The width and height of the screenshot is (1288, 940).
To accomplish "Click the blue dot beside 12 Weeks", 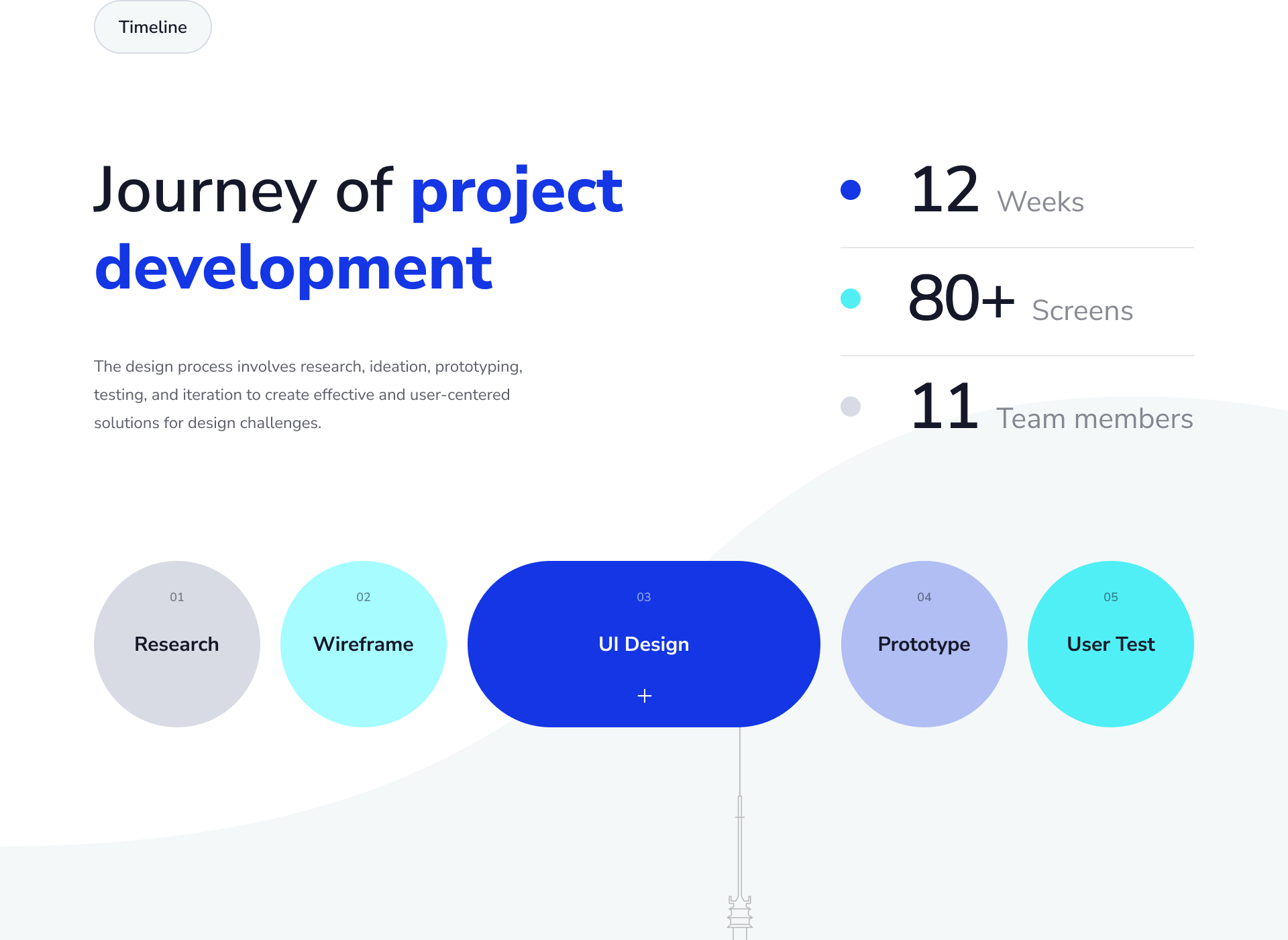I will (x=851, y=190).
